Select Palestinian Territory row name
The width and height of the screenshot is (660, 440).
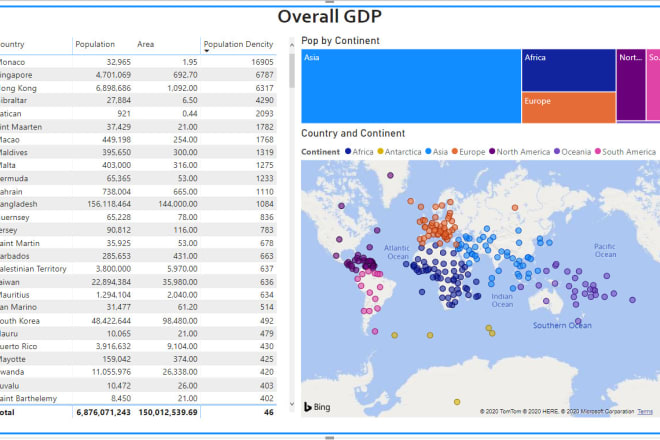point(33,269)
